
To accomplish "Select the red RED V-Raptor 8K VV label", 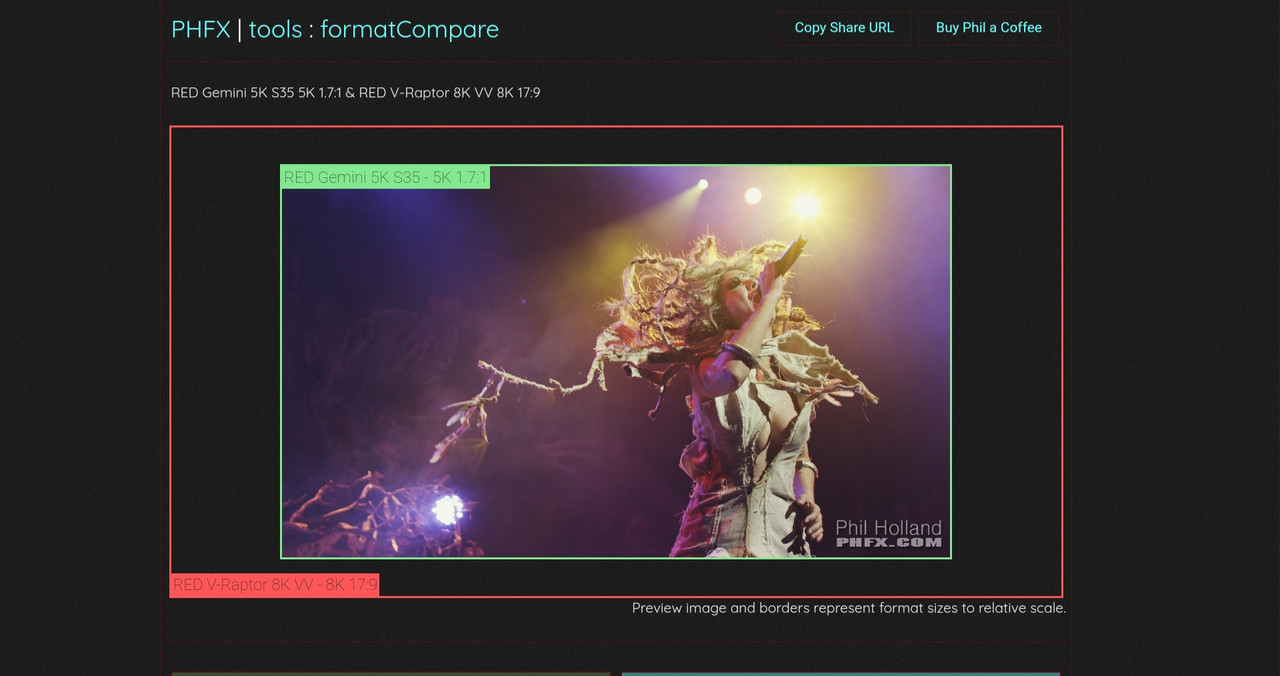I will point(275,585).
